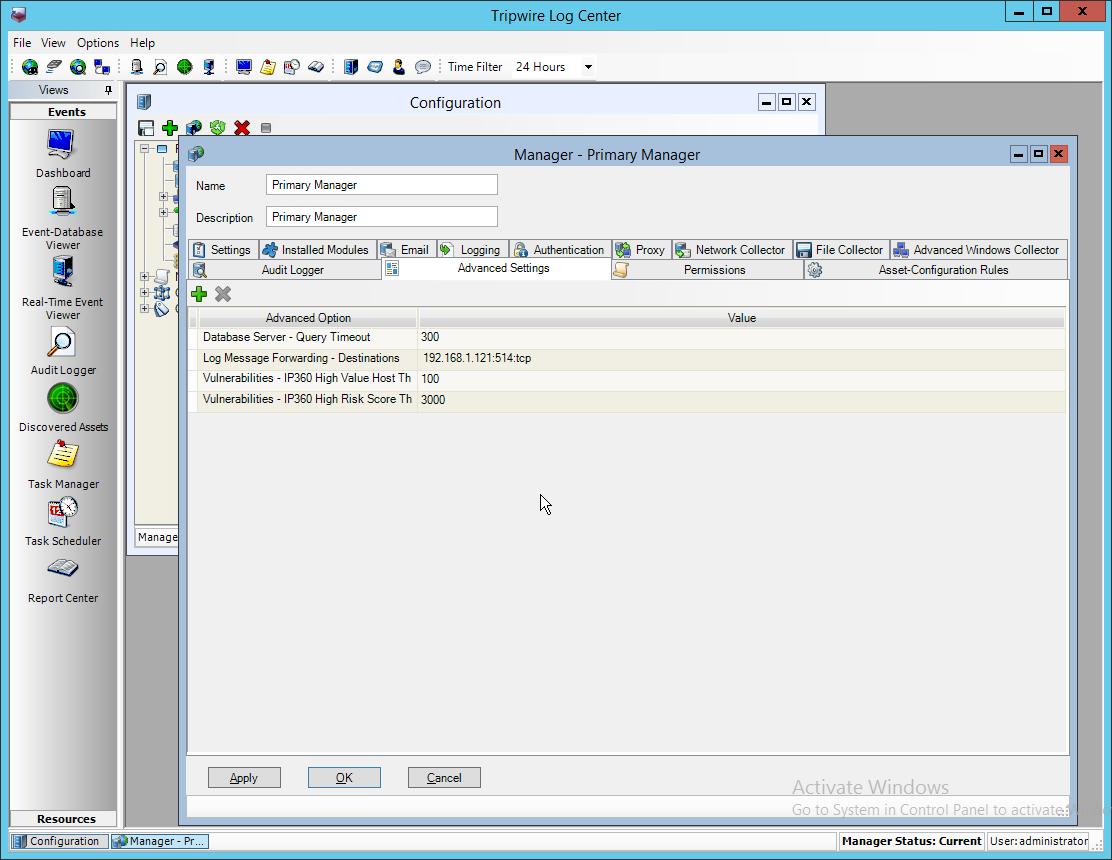Click the open book icon in main toolbar
Screen dimensions: 1112x860
click(316, 67)
